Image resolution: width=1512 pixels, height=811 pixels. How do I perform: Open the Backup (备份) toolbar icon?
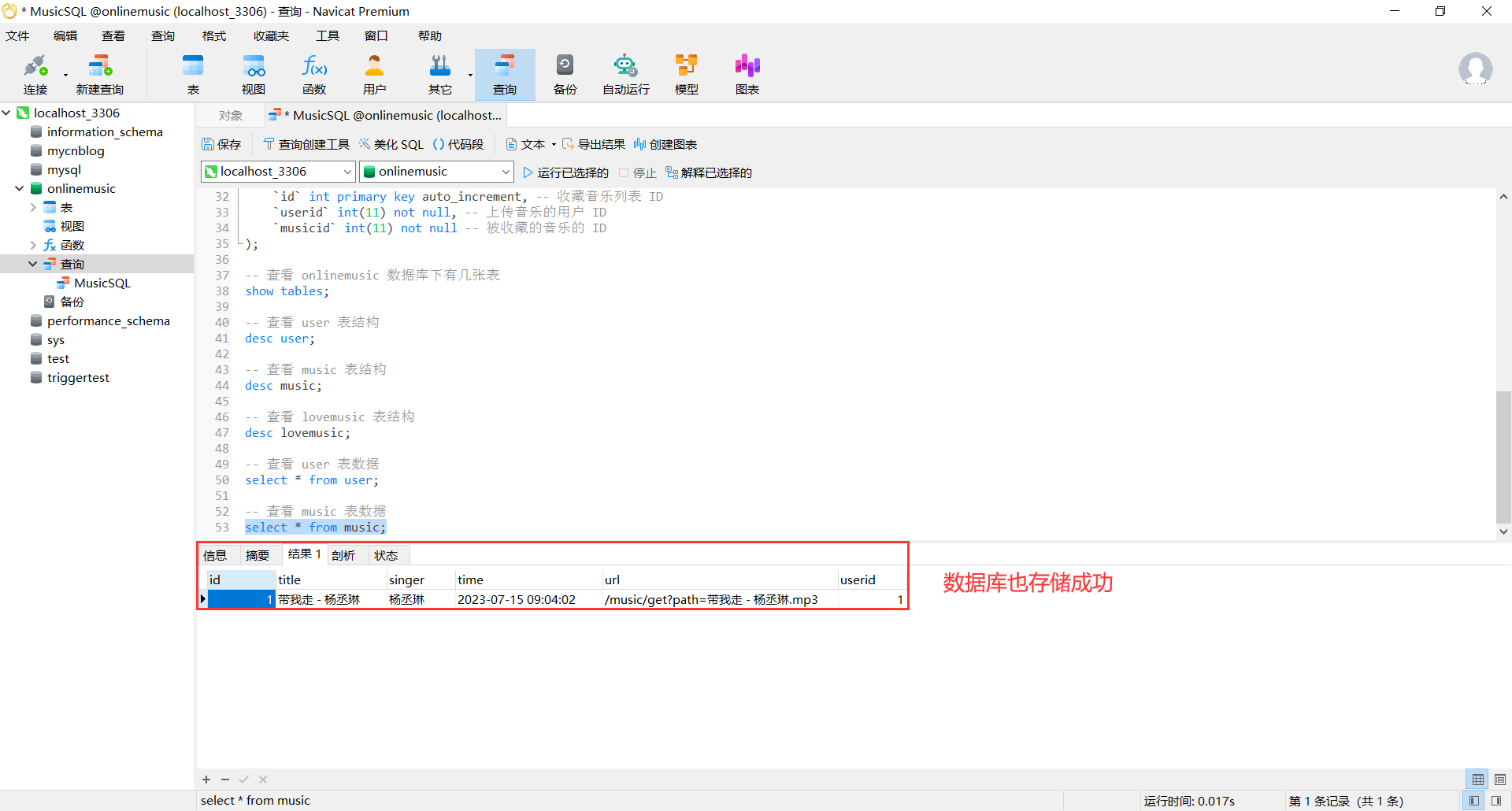(x=565, y=75)
